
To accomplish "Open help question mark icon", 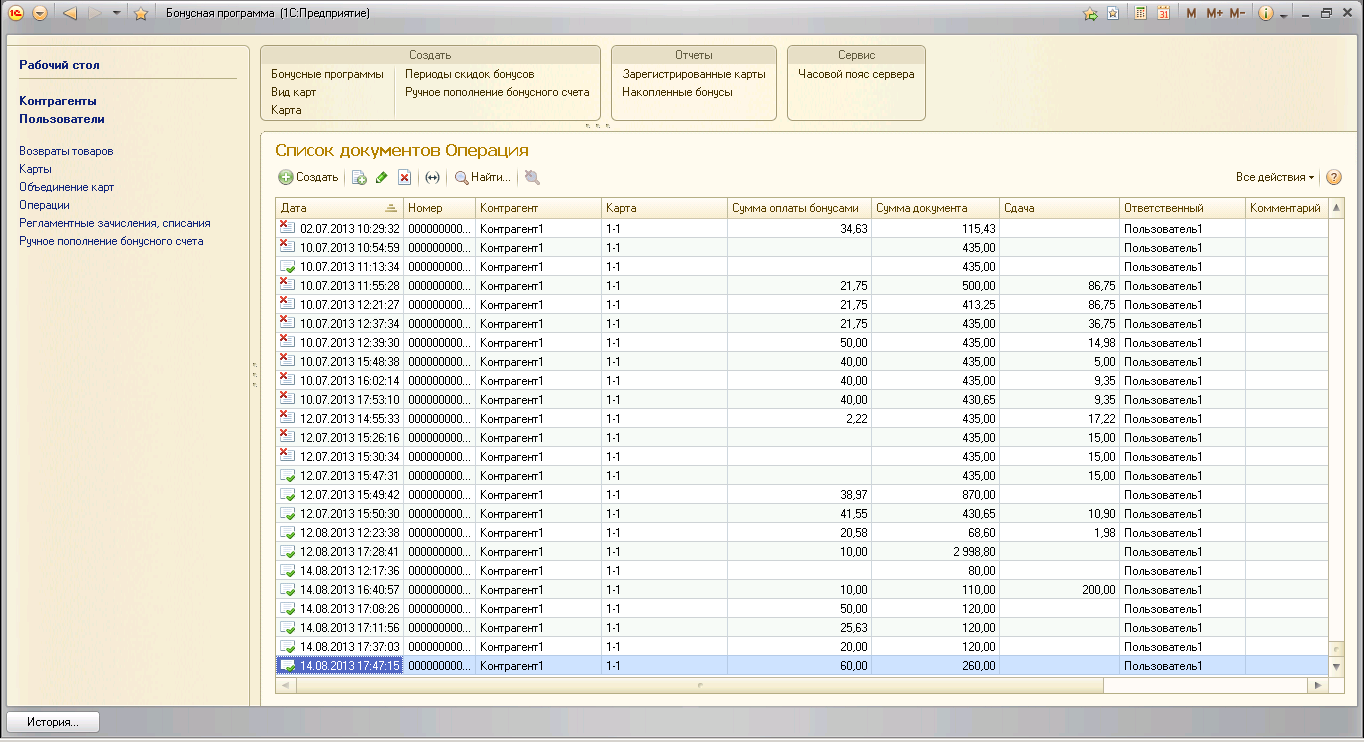I will [x=1333, y=177].
